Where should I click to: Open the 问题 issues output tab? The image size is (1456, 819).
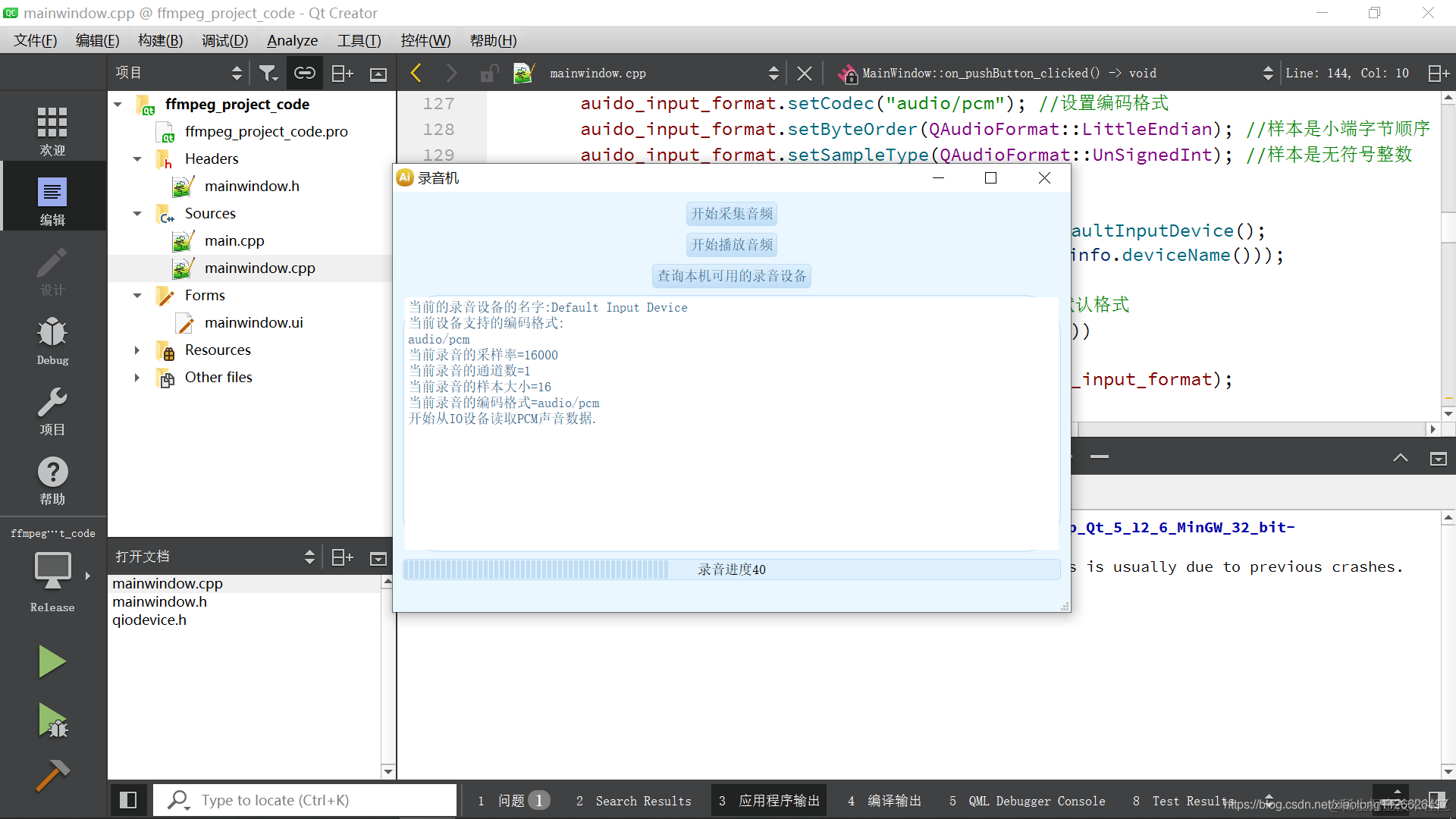tap(513, 801)
